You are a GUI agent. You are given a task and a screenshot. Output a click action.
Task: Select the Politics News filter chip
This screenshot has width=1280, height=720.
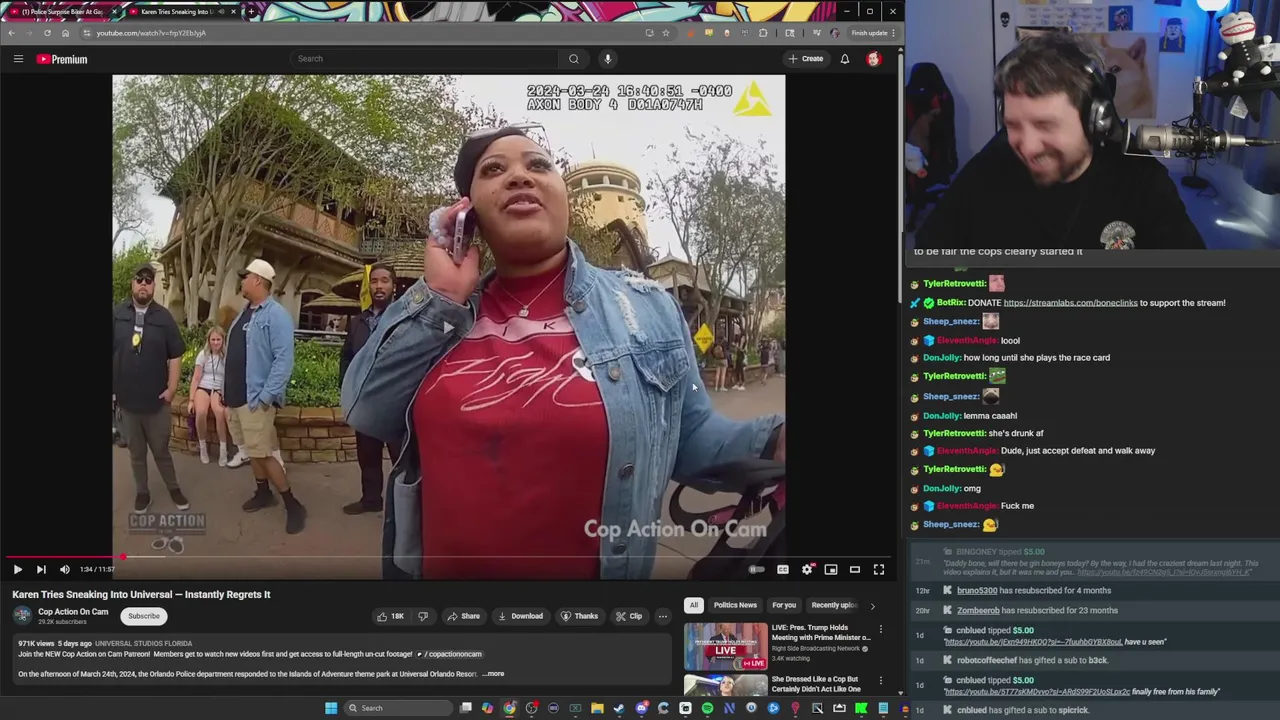coord(735,605)
